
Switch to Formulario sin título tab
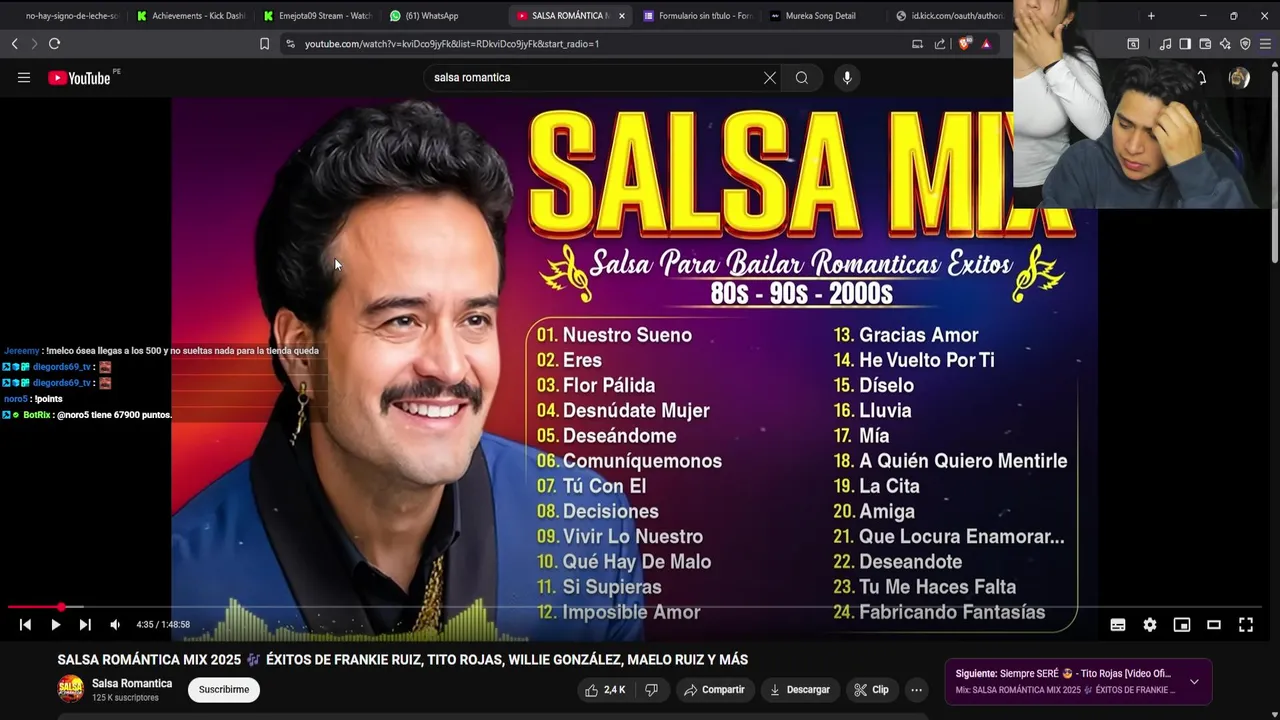pyautogui.click(x=698, y=16)
